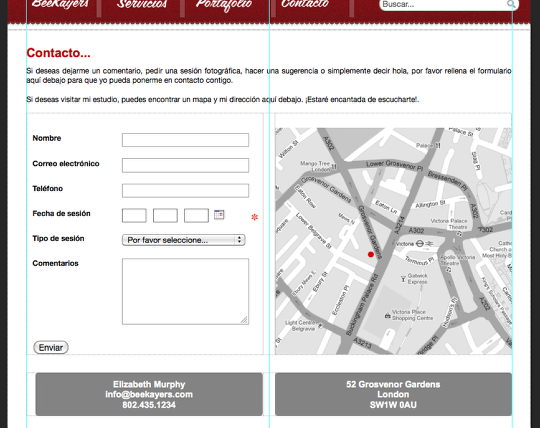
Task: Go to the Portafolio menu item
Action: coord(224,4)
